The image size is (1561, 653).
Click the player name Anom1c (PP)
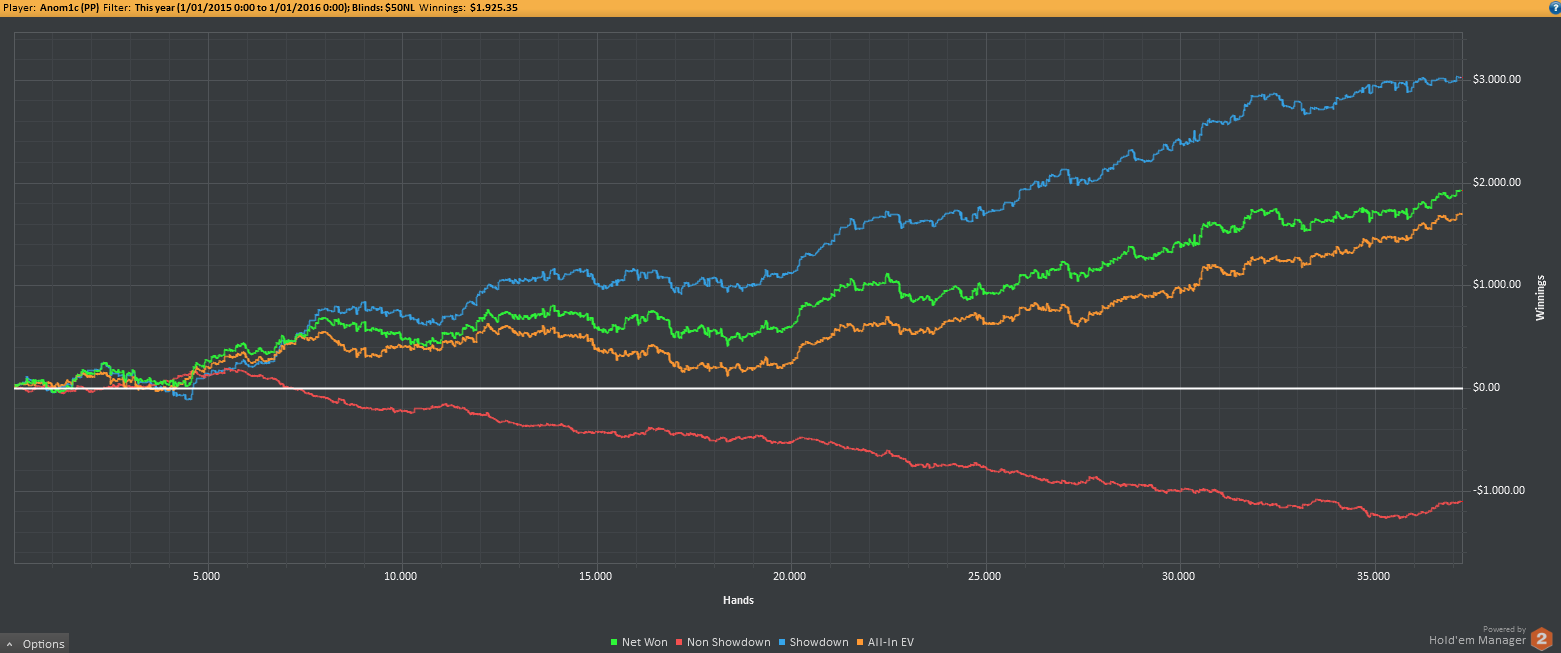tap(69, 6)
